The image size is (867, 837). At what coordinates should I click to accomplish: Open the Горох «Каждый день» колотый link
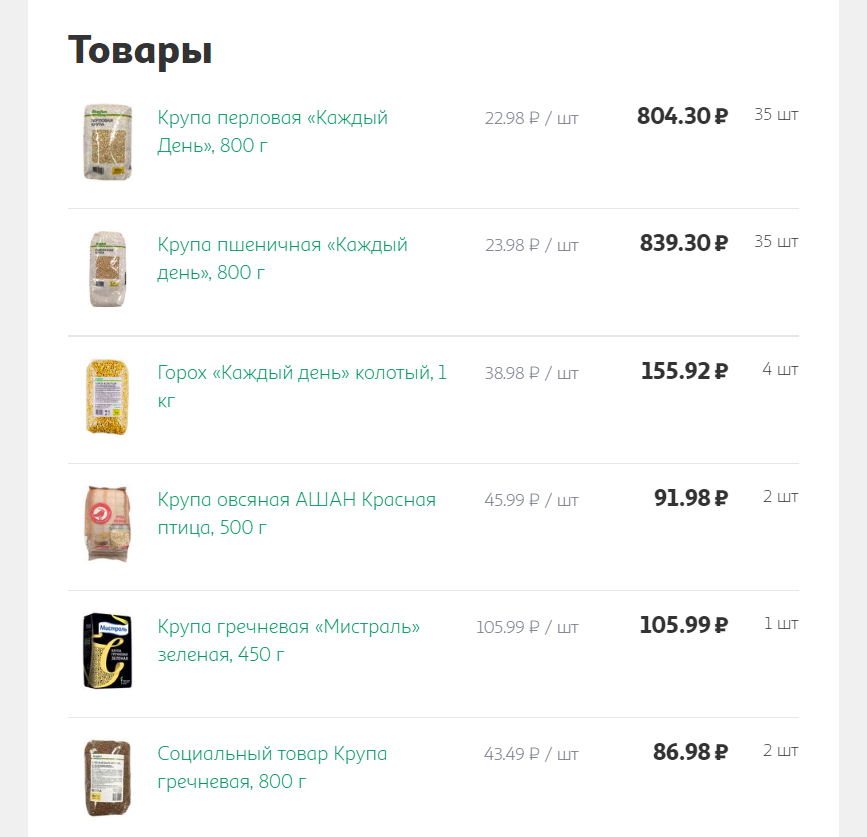point(302,386)
